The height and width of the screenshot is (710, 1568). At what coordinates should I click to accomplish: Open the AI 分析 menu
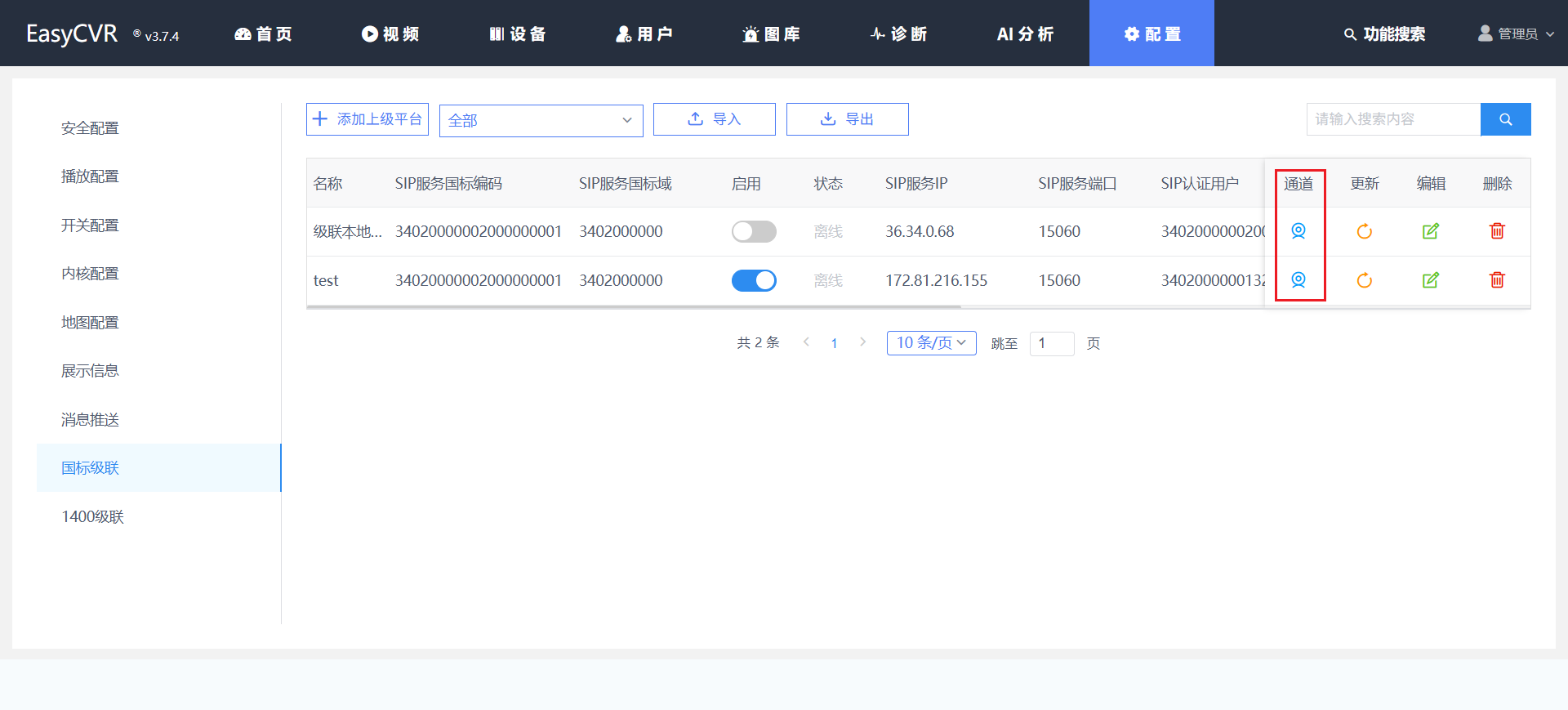[1025, 33]
